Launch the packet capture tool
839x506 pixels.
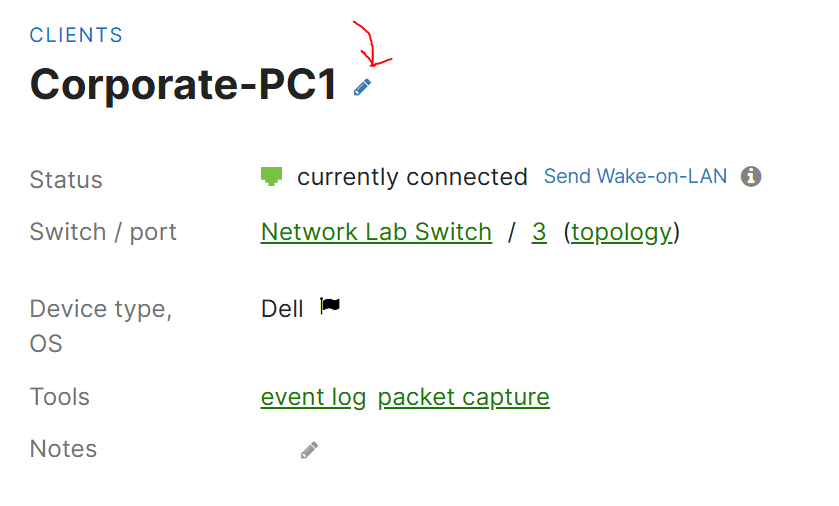coord(463,397)
